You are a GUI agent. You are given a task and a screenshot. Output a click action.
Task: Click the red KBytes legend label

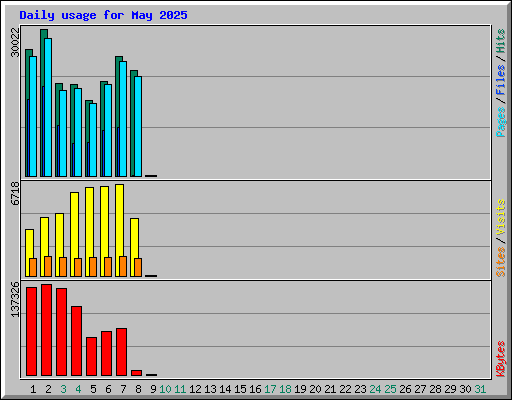[501, 359]
